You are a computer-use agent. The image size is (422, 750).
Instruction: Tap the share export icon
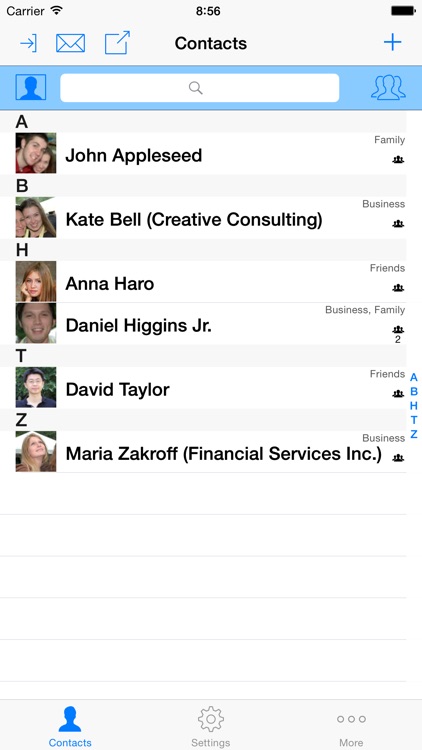point(117,43)
